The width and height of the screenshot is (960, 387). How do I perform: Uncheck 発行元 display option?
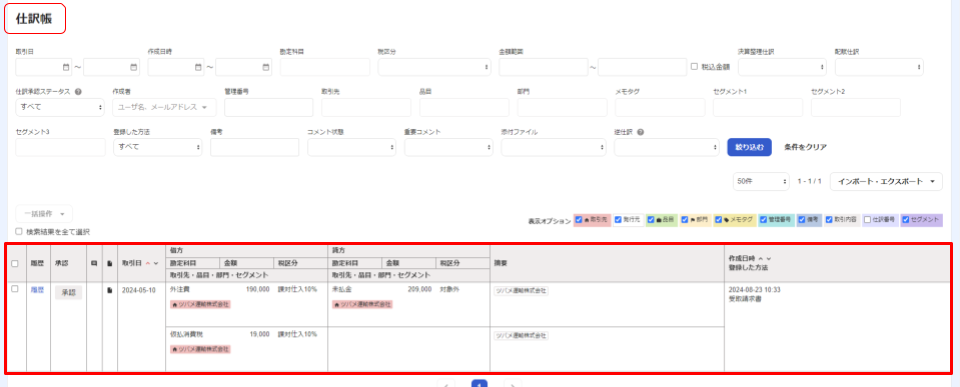pyautogui.click(x=618, y=219)
